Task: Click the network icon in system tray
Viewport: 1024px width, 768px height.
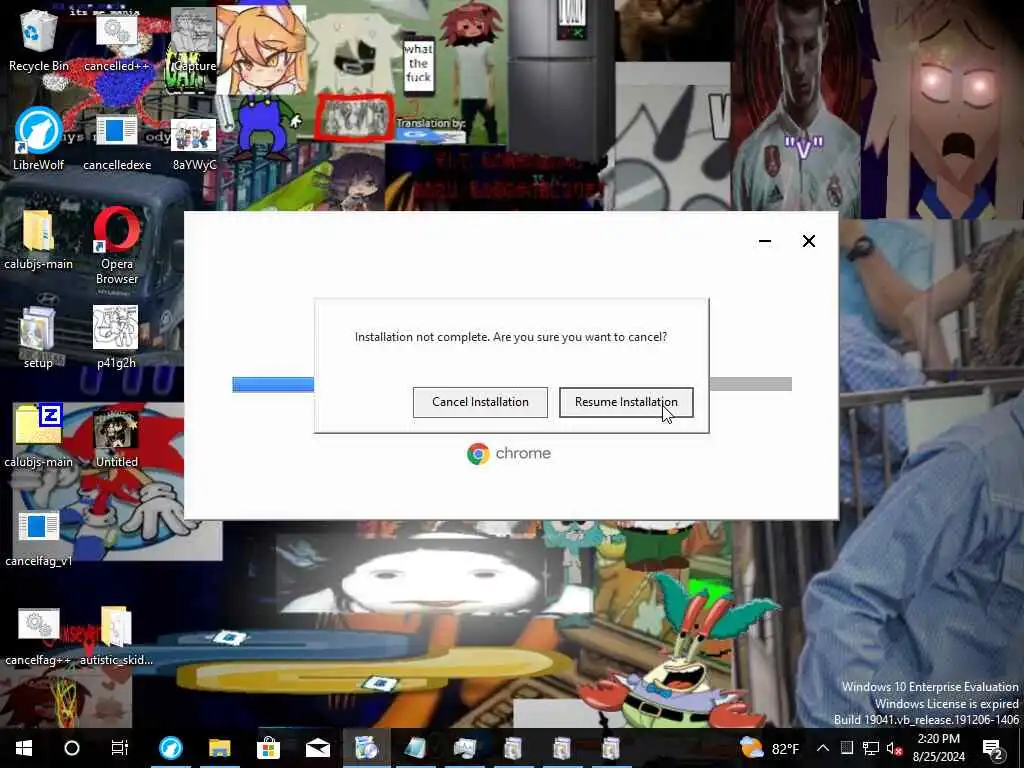Action: [871, 748]
